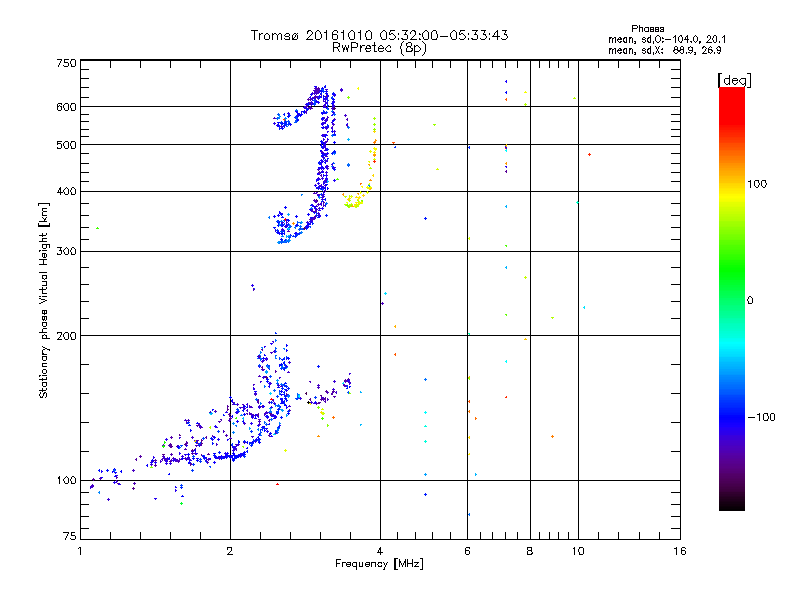
Task: Click the frequency tick label "8"
Action: tap(530, 551)
